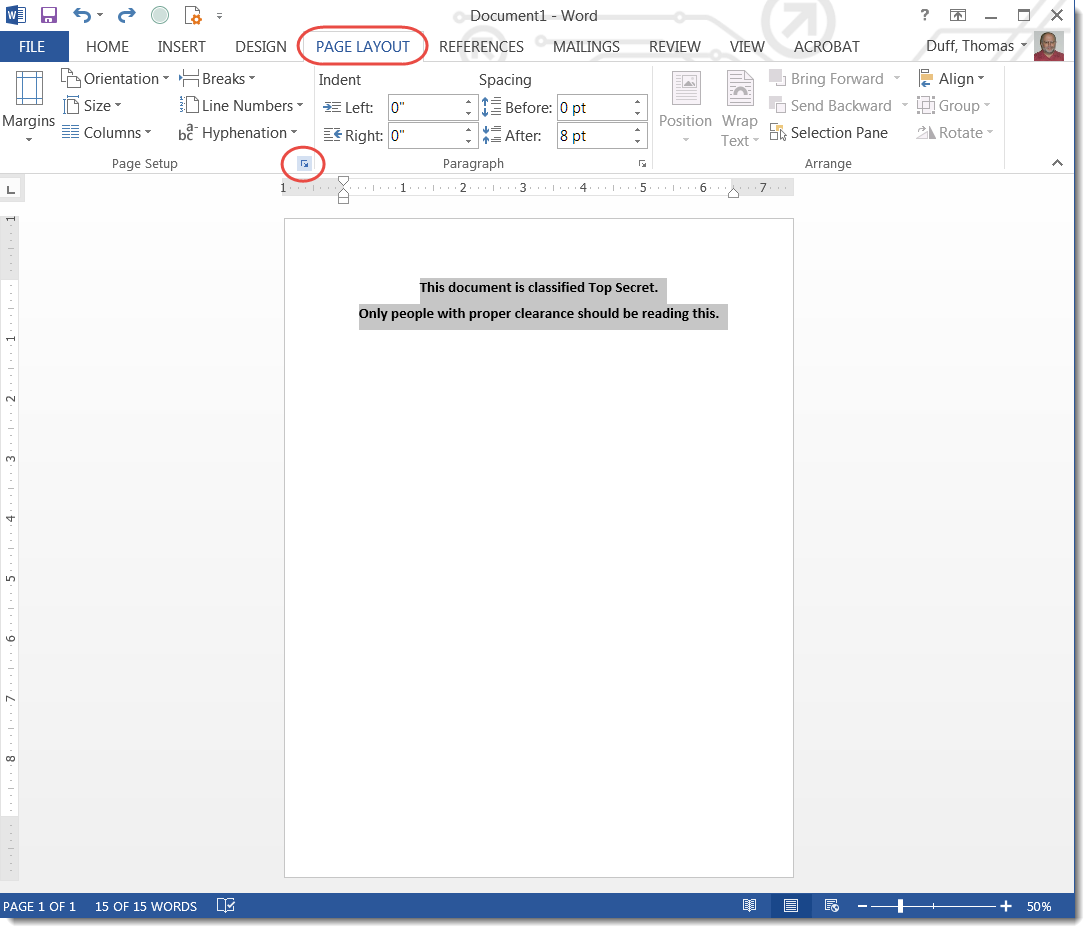Click the word count in status bar
Image resolution: width=1090 pixels, height=933 pixels.
point(145,906)
